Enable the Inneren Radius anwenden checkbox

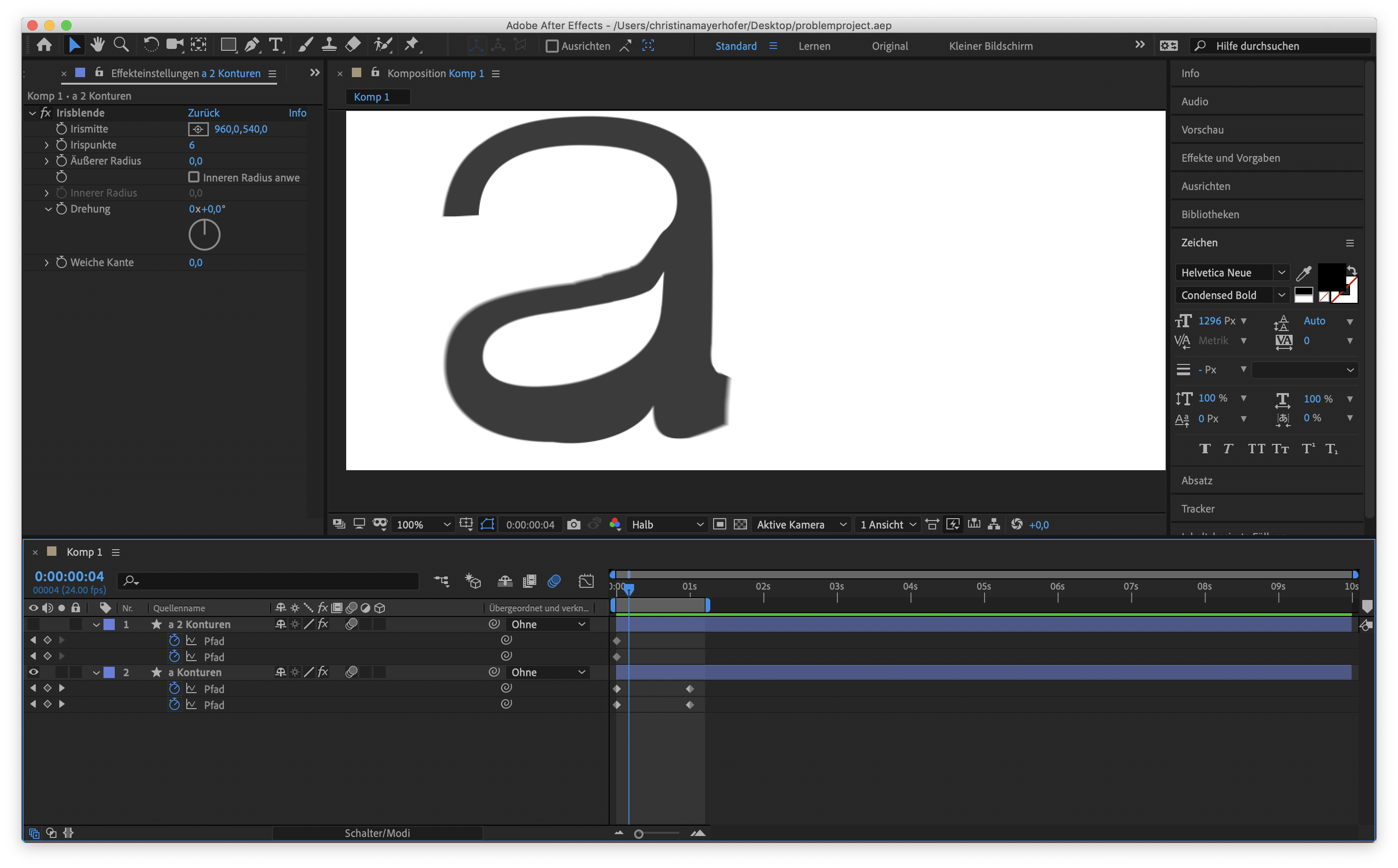194,177
